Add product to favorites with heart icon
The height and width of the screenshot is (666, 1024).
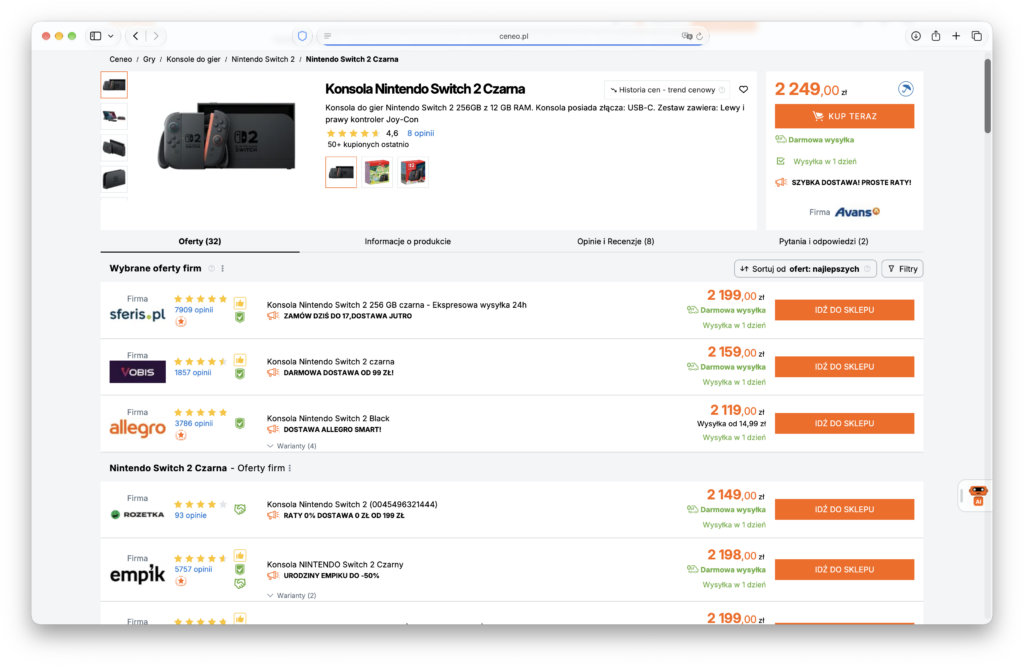(743, 90)
